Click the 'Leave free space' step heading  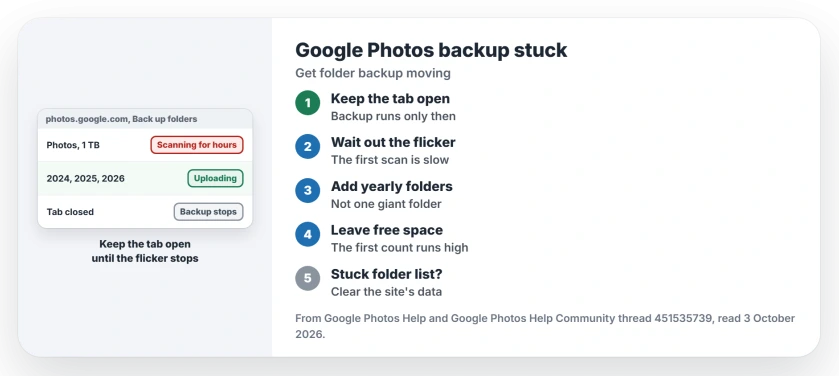coord(387,230)
